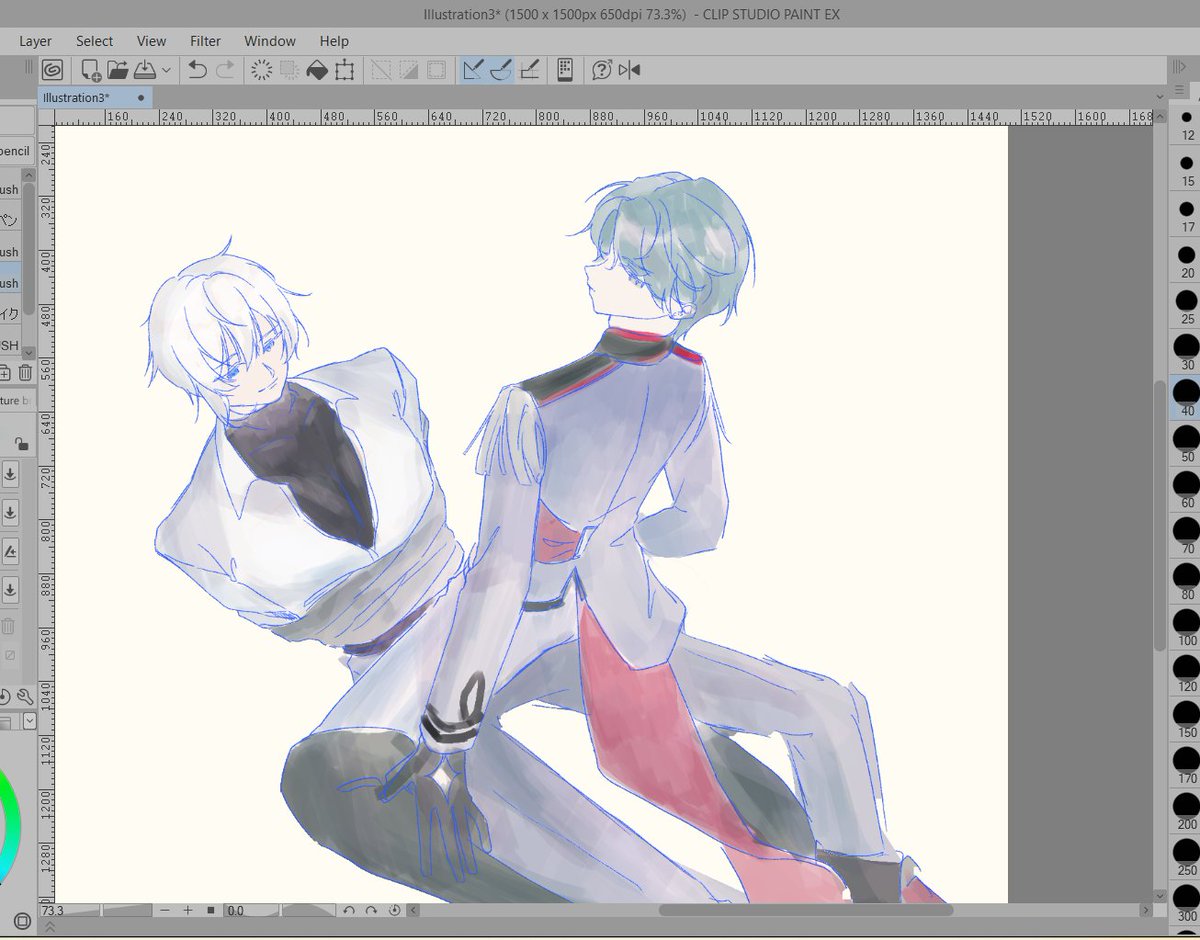Open the Layer menu
The height and width of the screenshot is (940, 1200).
(35, 41)
